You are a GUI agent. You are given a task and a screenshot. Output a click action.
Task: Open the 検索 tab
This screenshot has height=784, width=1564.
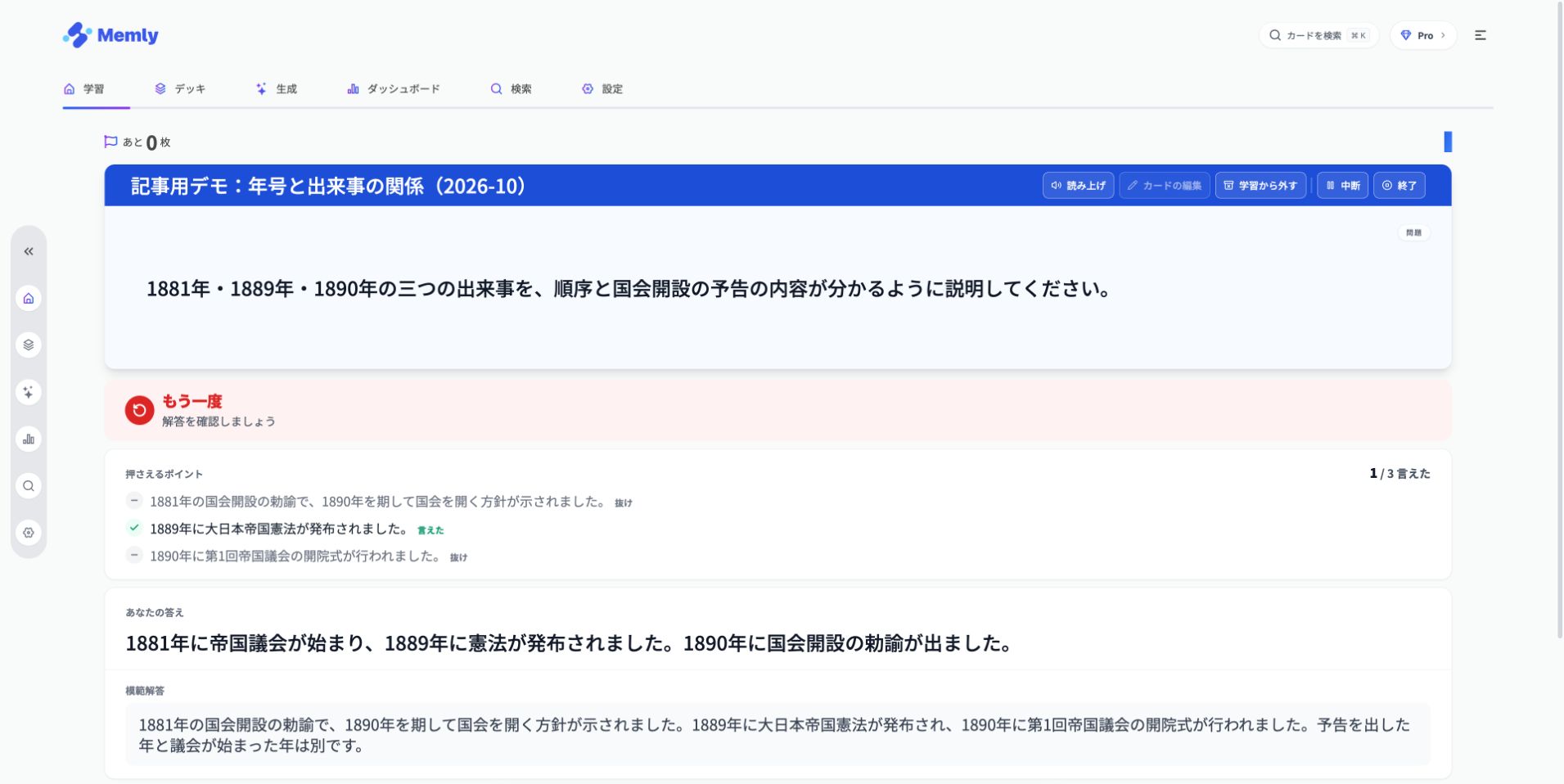[x=511, y=88]
